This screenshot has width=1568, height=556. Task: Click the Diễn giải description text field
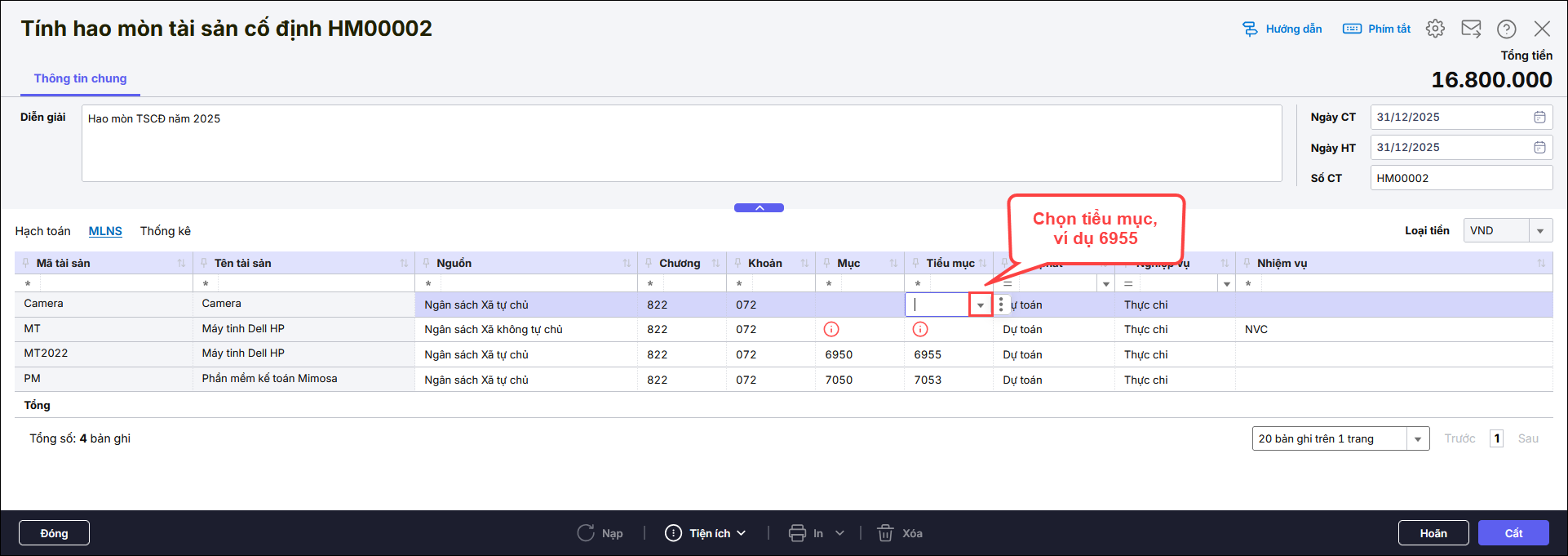[x=681, y=143]
